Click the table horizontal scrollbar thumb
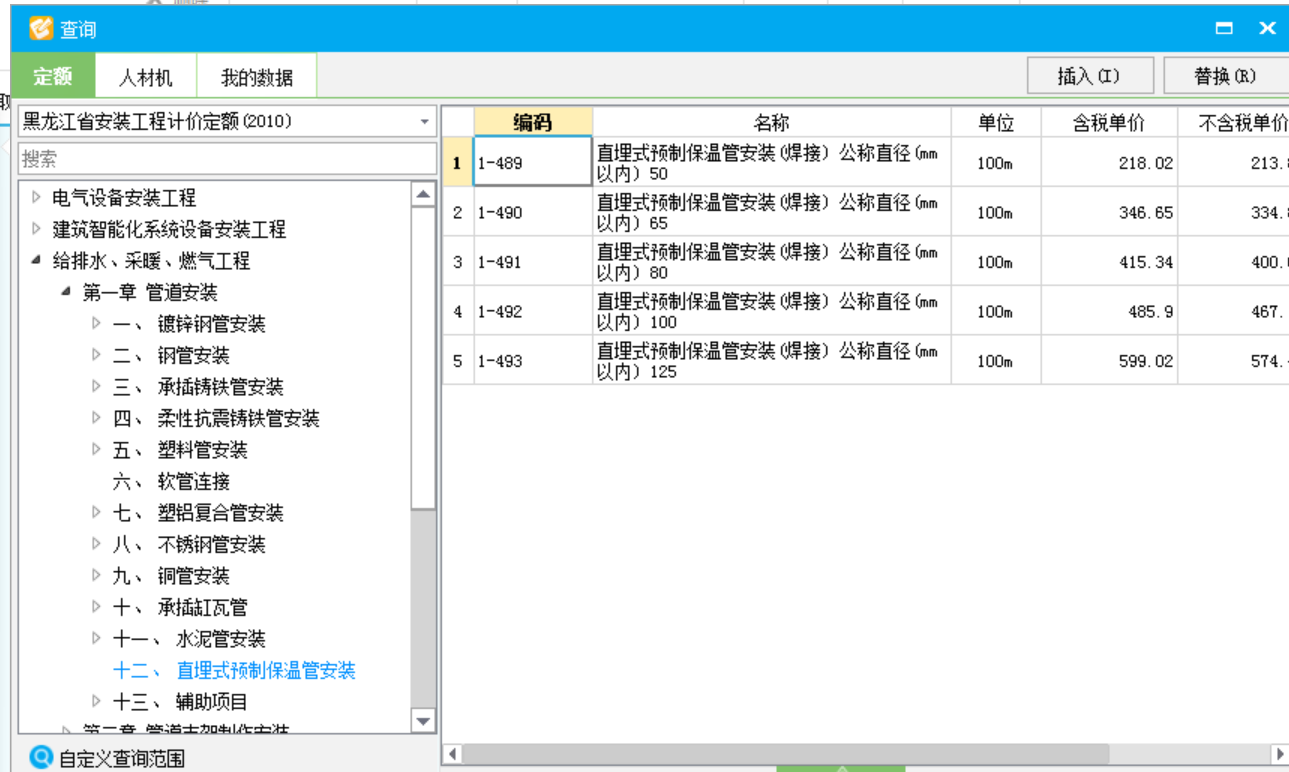The image size is (1289, 772). click(x=785, y=753)
